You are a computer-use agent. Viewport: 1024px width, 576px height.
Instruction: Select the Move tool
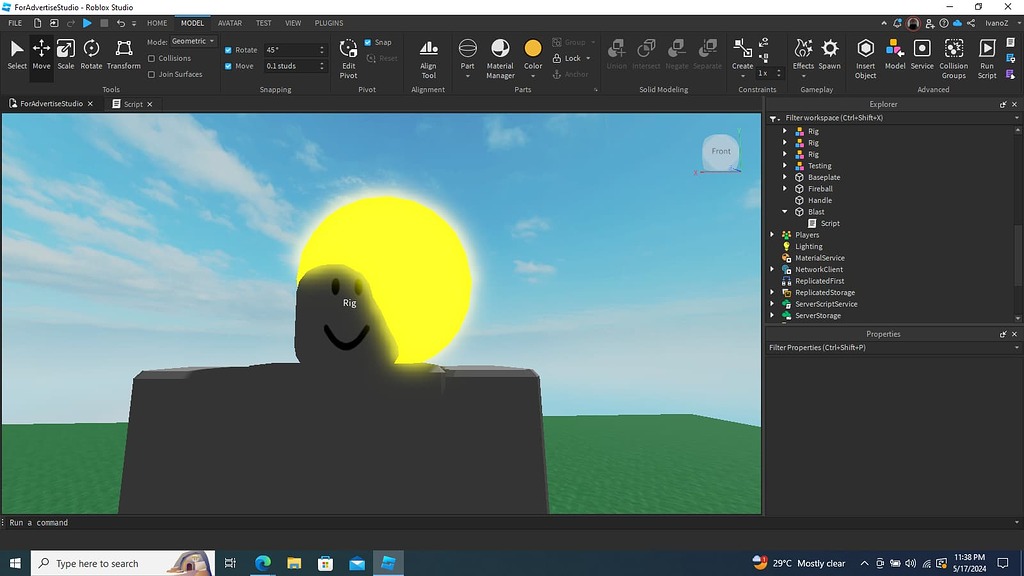point(41,55)
